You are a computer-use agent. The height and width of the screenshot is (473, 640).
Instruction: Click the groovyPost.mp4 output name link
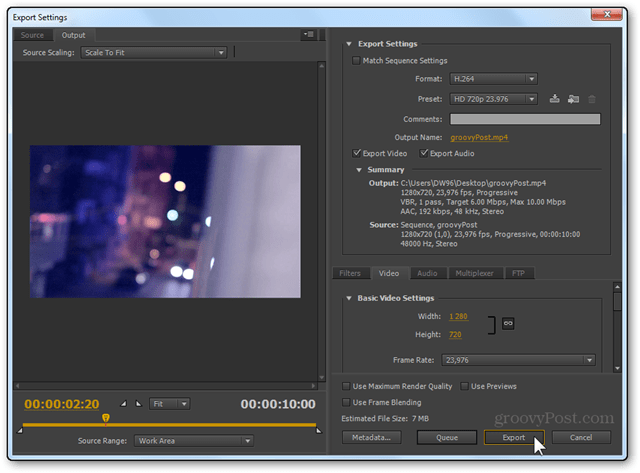pyautogui.click(x=479, y=138)
